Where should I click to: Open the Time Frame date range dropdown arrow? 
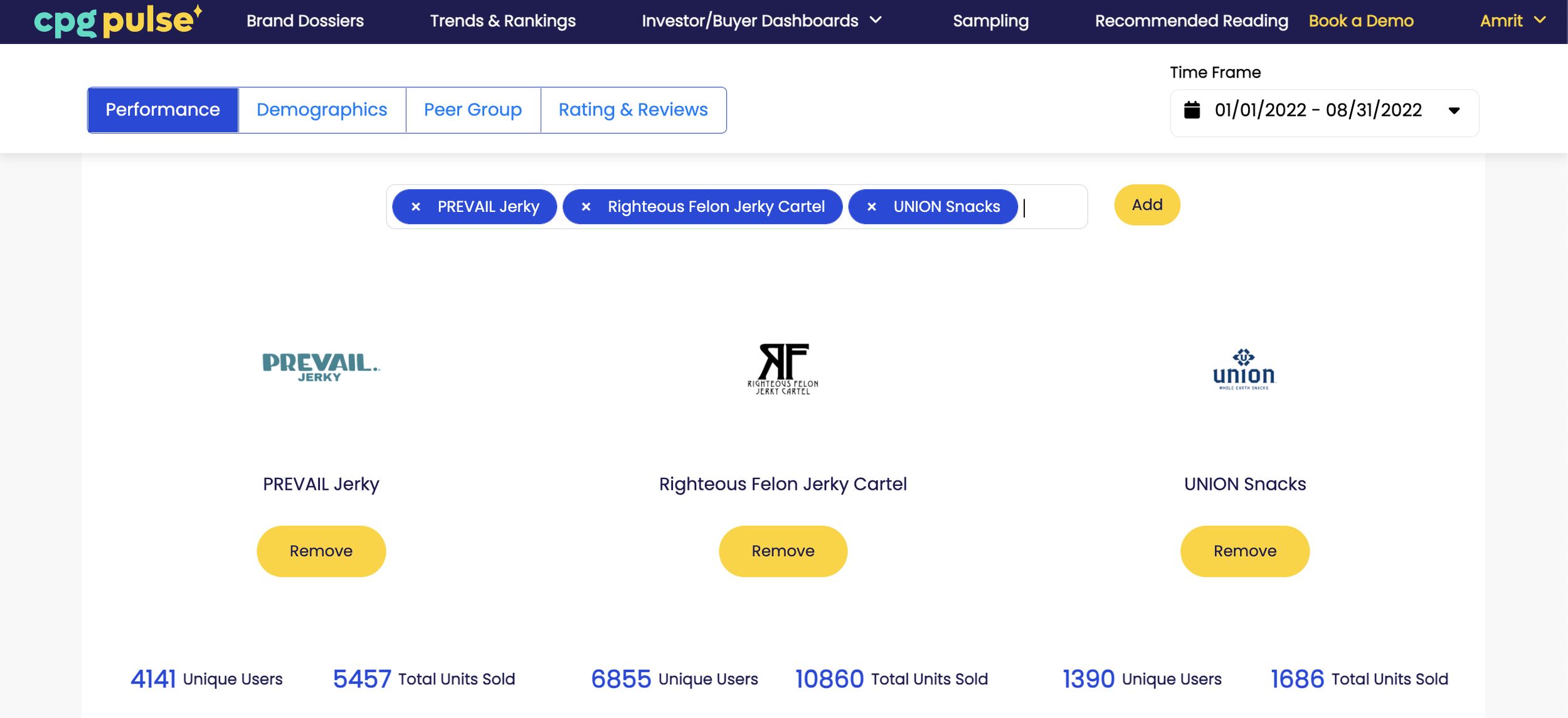(1454, 111)
